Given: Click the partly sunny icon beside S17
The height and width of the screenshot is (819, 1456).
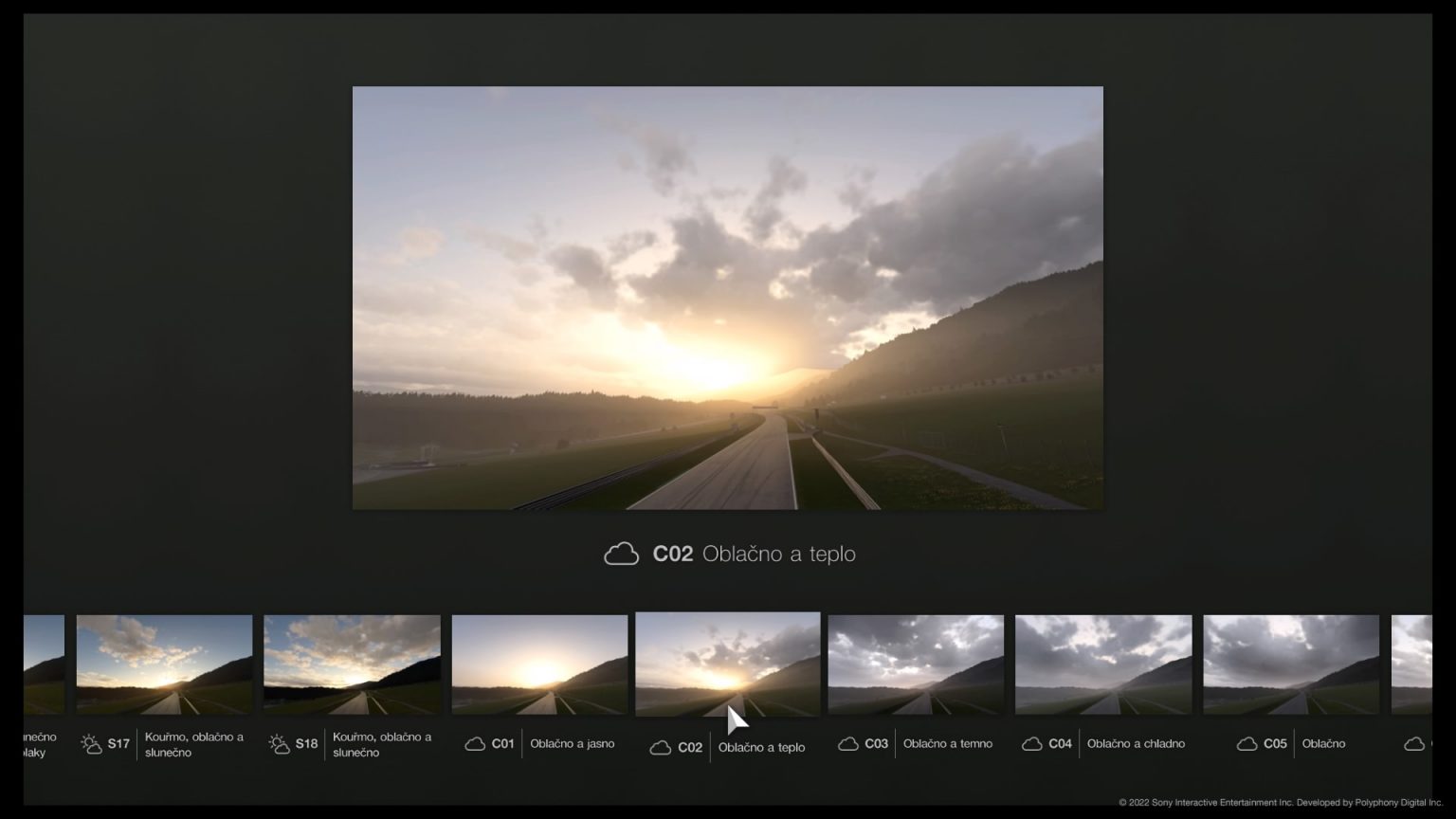Looking at the screenshot, I should tap(92, 744).
